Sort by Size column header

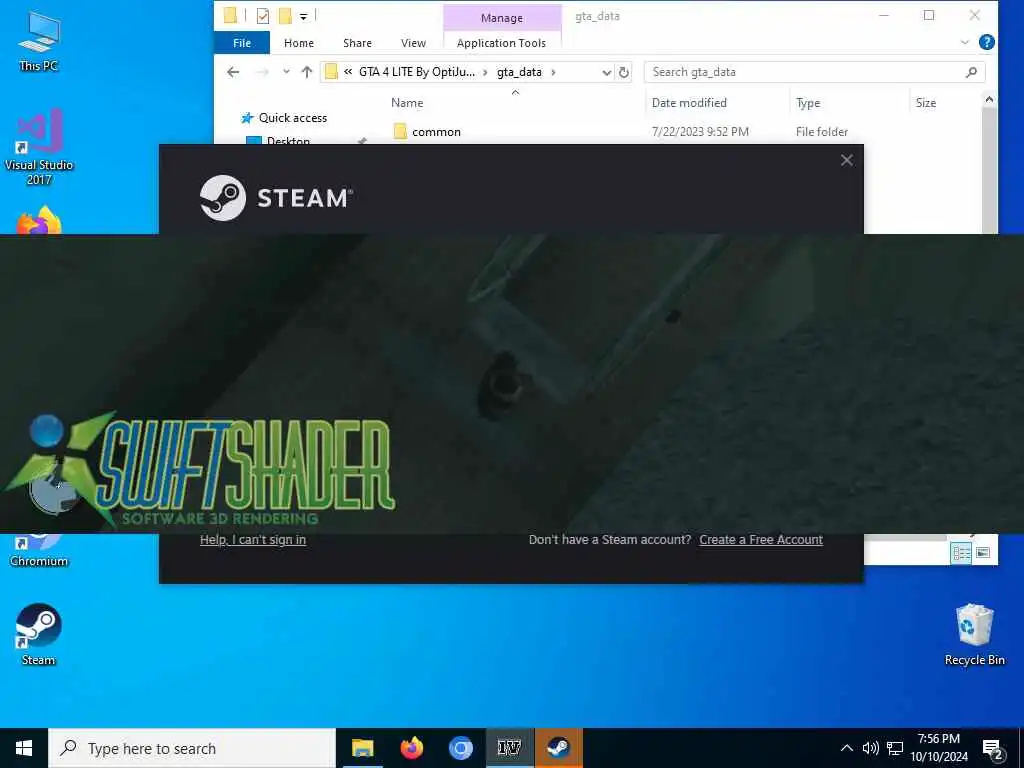click(925, 103)
